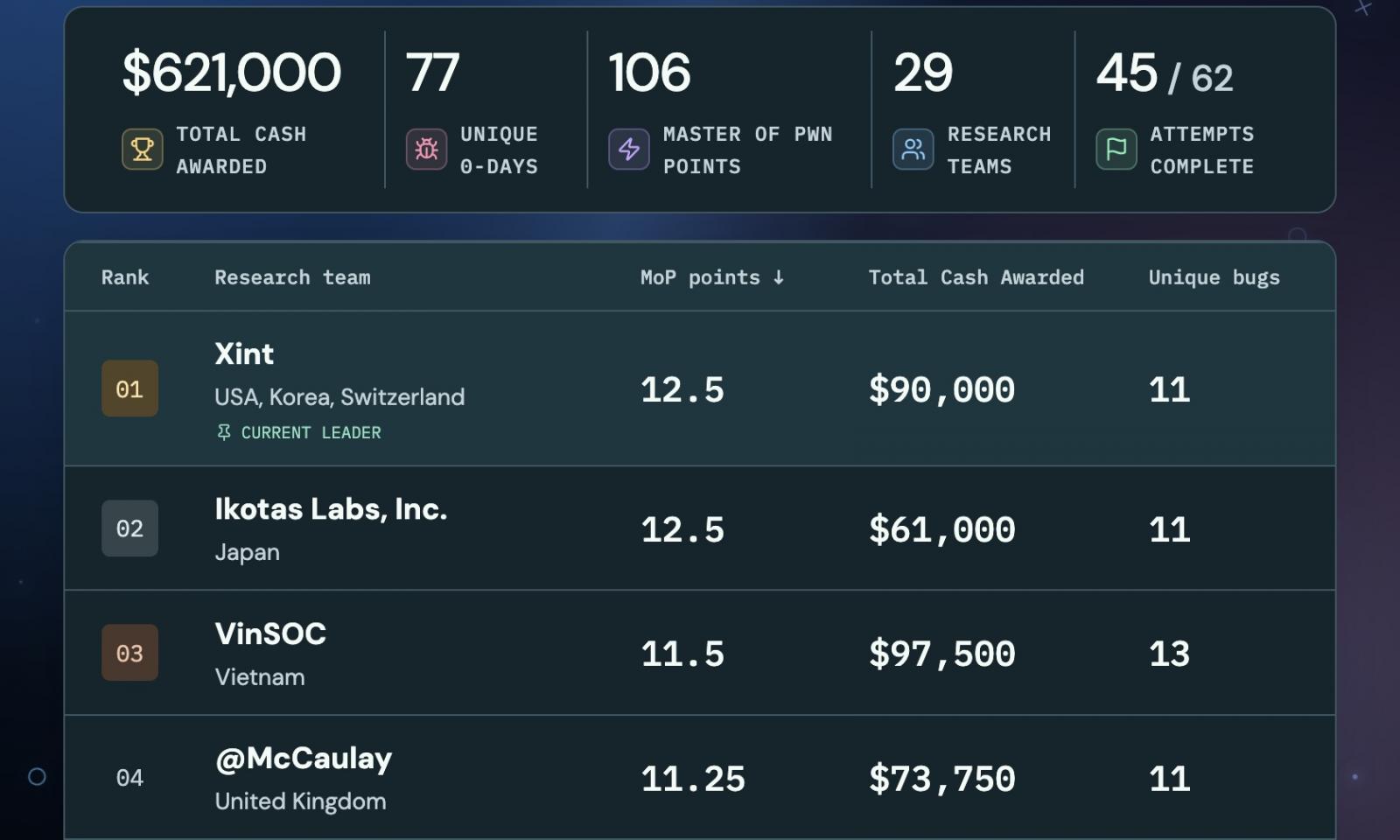Viewport: 1400px width, 840px height.
Task: Click @McCaulay's 11.25 MoP points
Action: click(x=693, y=780)
